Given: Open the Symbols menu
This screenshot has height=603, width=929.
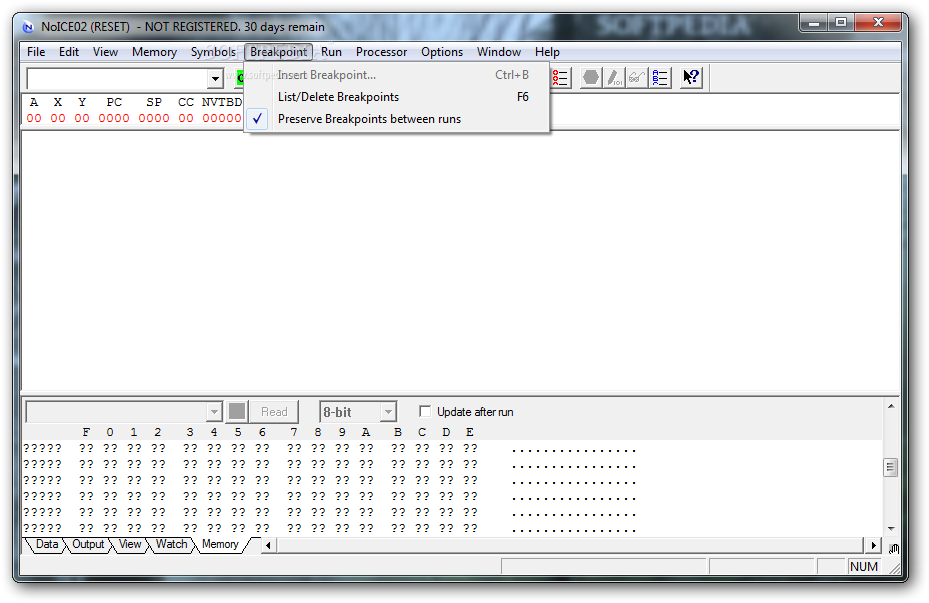Looking at the screenshot, I should tap(213, 52).
